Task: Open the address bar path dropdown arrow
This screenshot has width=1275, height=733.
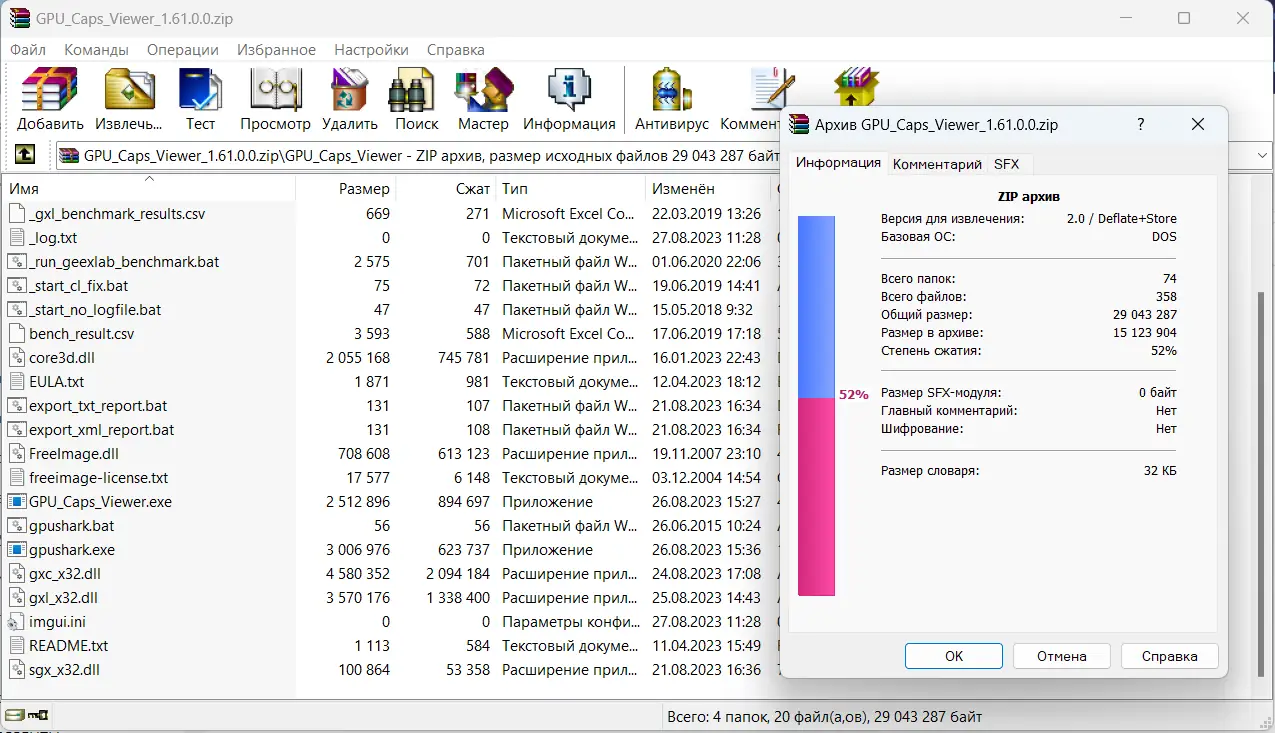Action: (1262, 155)
